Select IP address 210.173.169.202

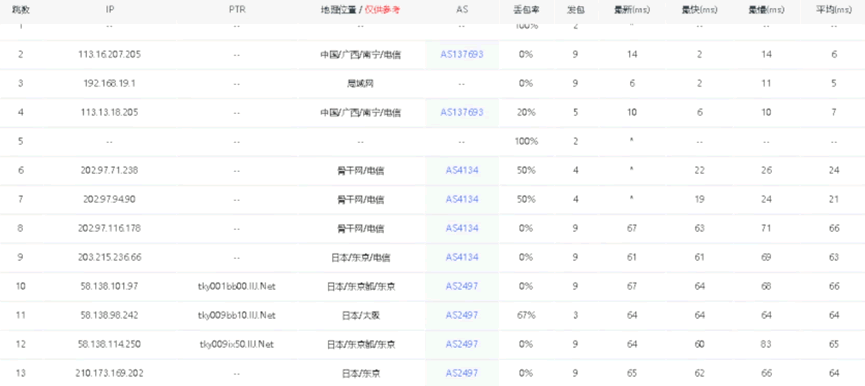click(x=109, y=373)
